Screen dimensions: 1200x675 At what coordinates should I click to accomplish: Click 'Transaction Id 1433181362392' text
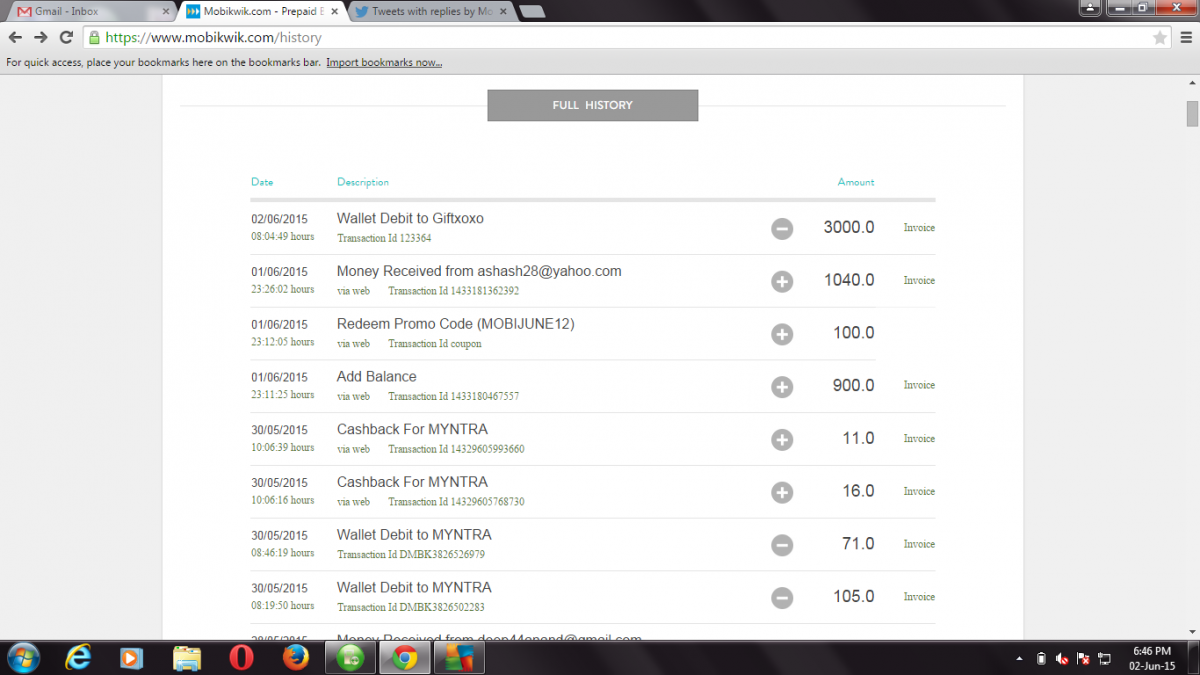point(453,291)
